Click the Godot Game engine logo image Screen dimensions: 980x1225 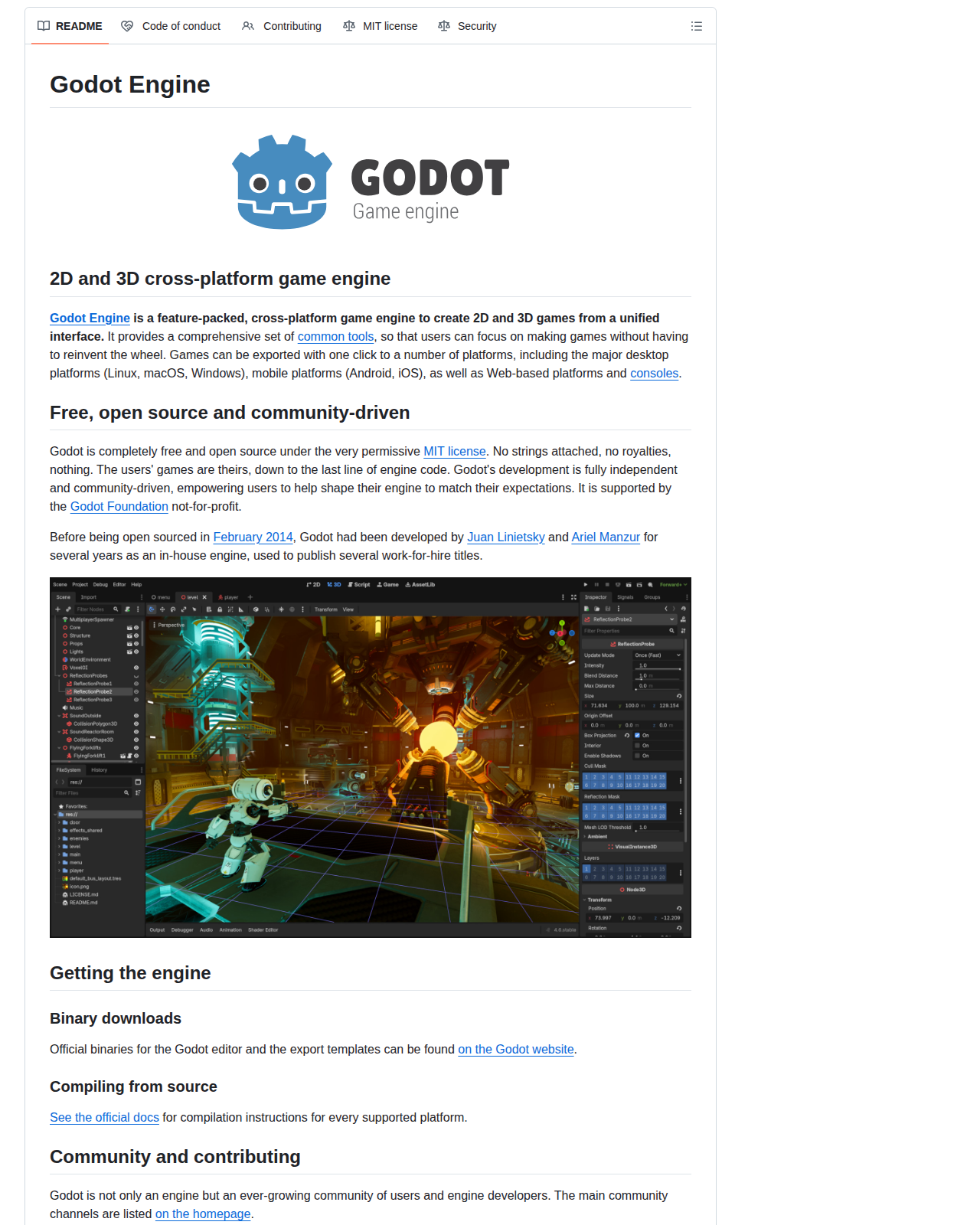371,182
